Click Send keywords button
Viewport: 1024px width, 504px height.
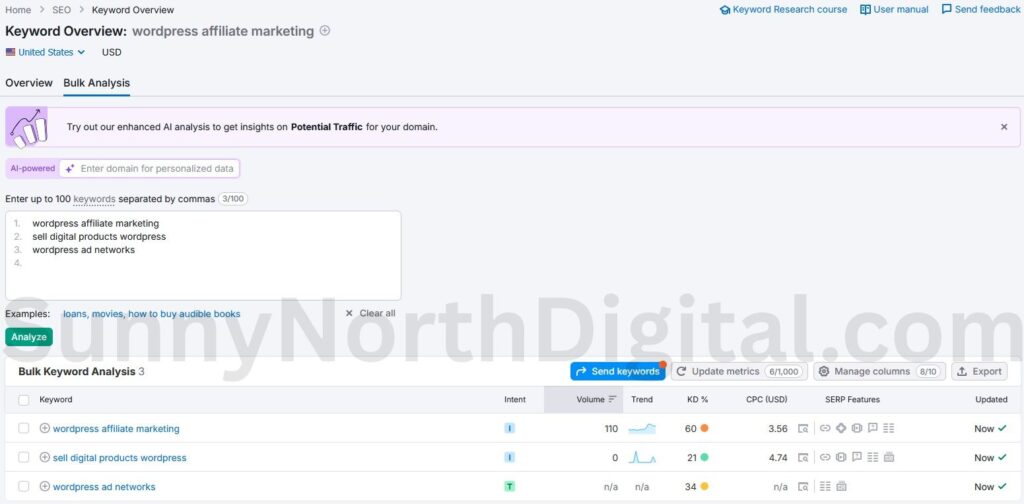[618, 371]
